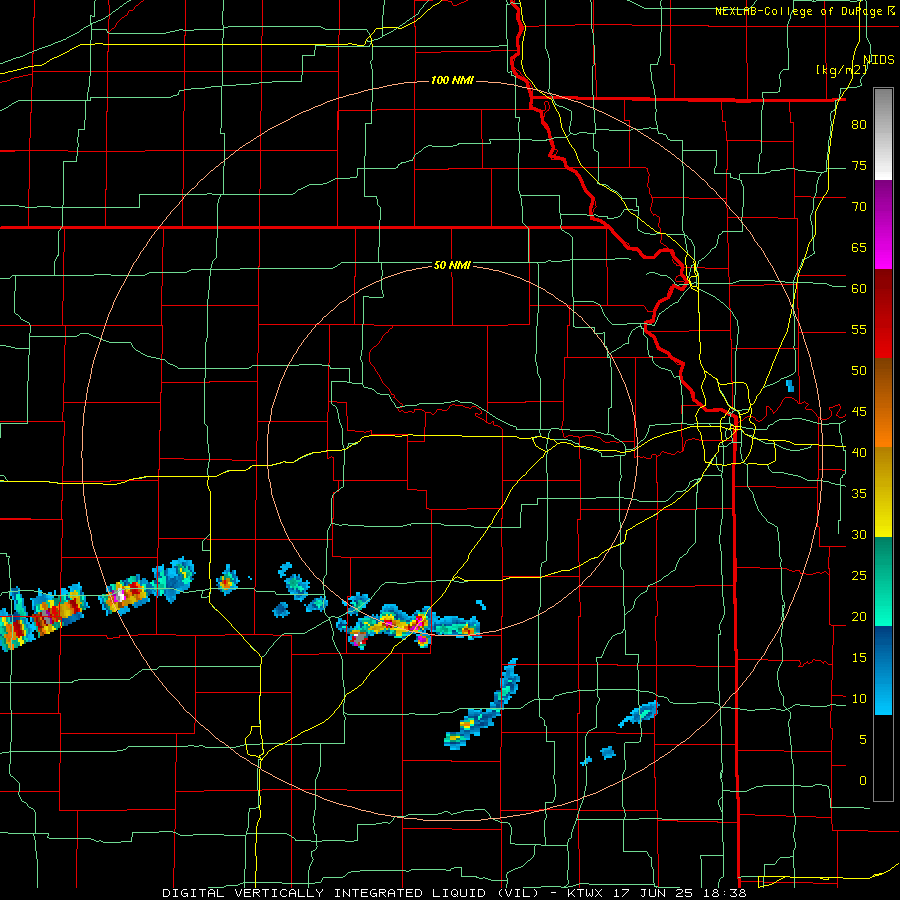Click the scale value 50
The image size is (900, 900).
pyautogui.click(x=859, y=371)
